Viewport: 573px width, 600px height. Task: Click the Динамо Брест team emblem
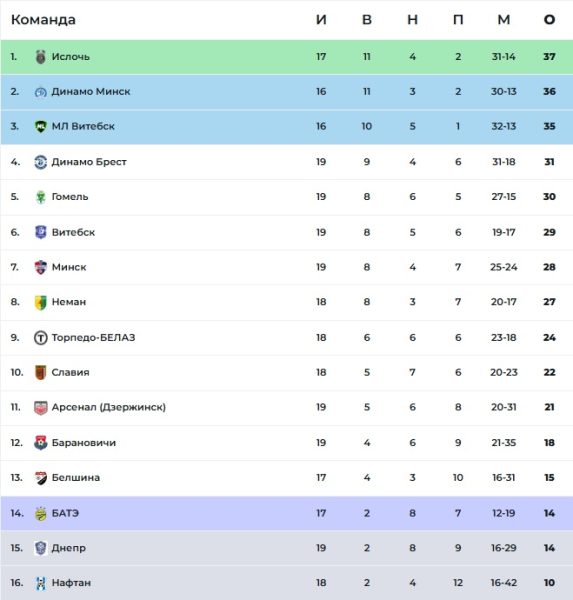[x=41, y=162]
